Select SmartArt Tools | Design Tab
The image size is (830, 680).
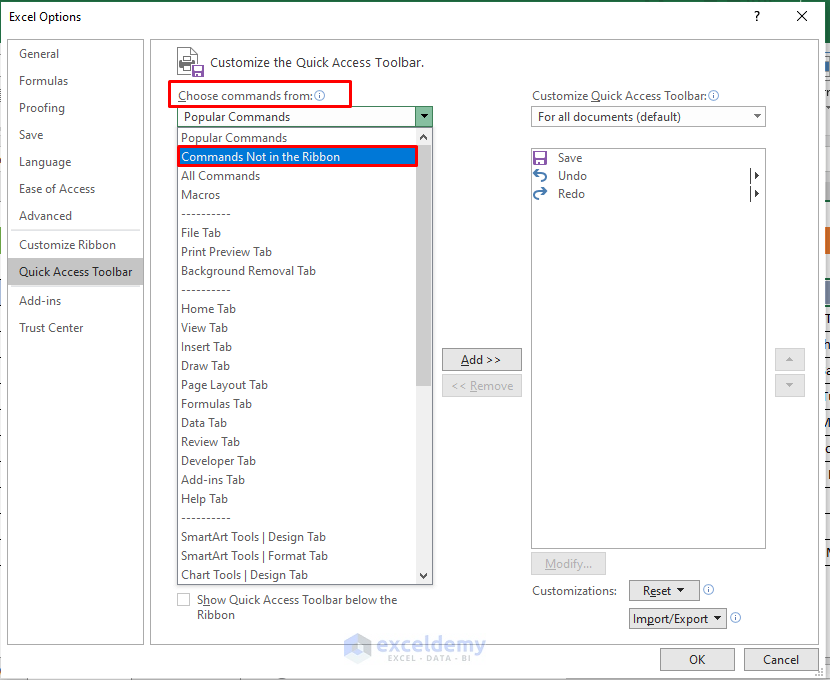point(297,537)
